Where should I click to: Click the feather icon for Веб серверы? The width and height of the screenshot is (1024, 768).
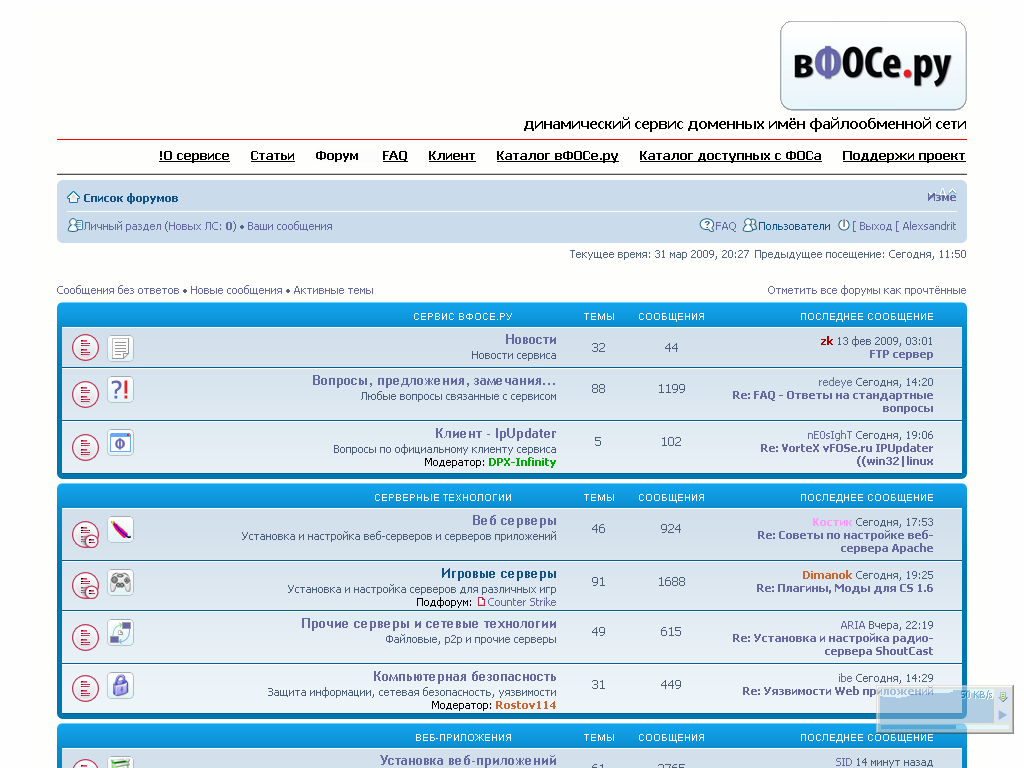[120, 530]
